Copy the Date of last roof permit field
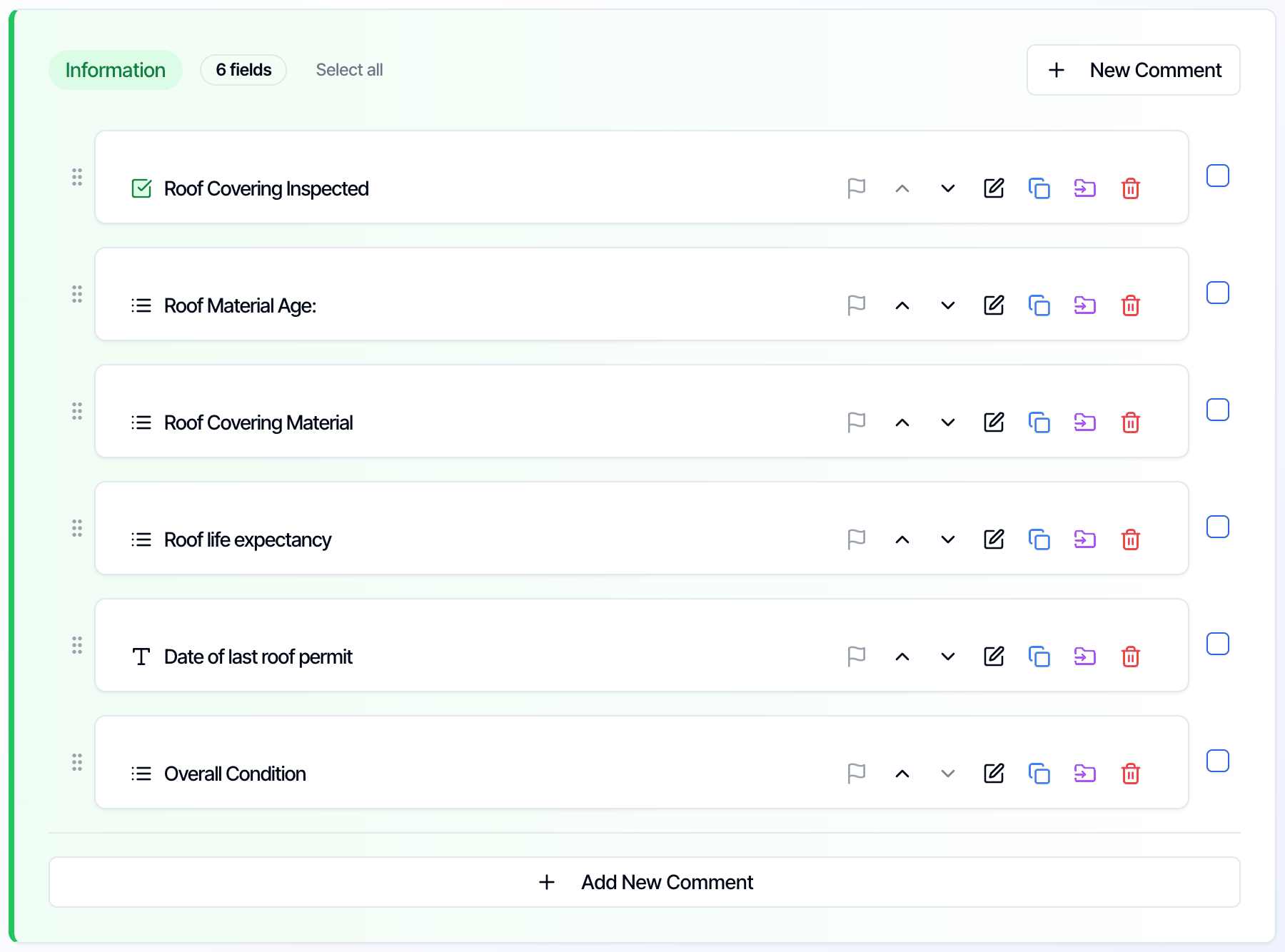The height and width of the screenshot is (952, 1285). 1039,657
